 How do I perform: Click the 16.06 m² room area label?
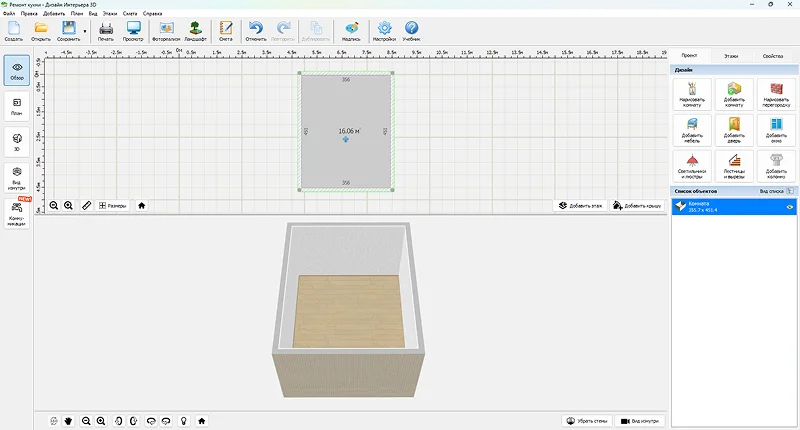pos(349,131)
